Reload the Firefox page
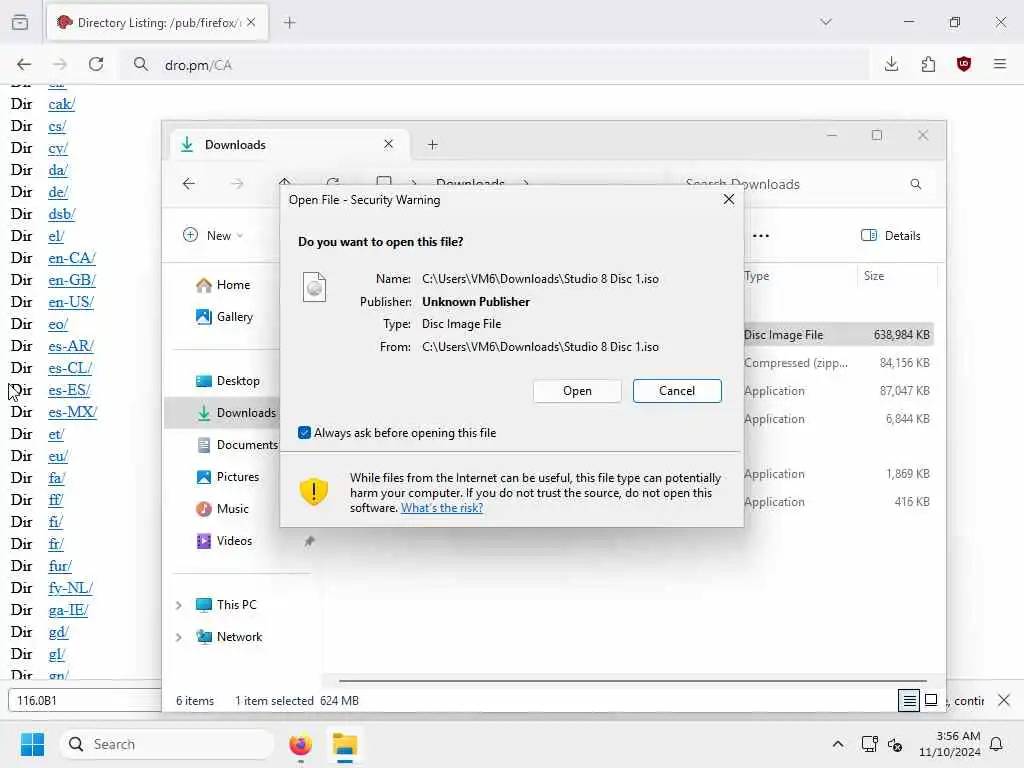 (x=96, y=64)
